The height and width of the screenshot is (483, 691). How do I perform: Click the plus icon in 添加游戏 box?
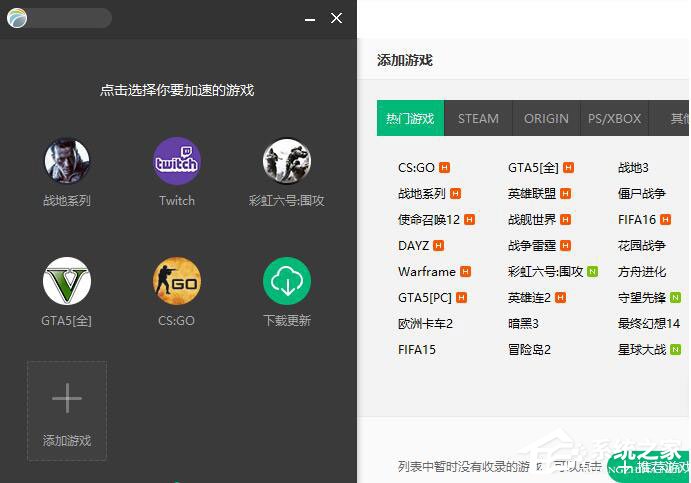pyautogui.click(x=67, y=398)
